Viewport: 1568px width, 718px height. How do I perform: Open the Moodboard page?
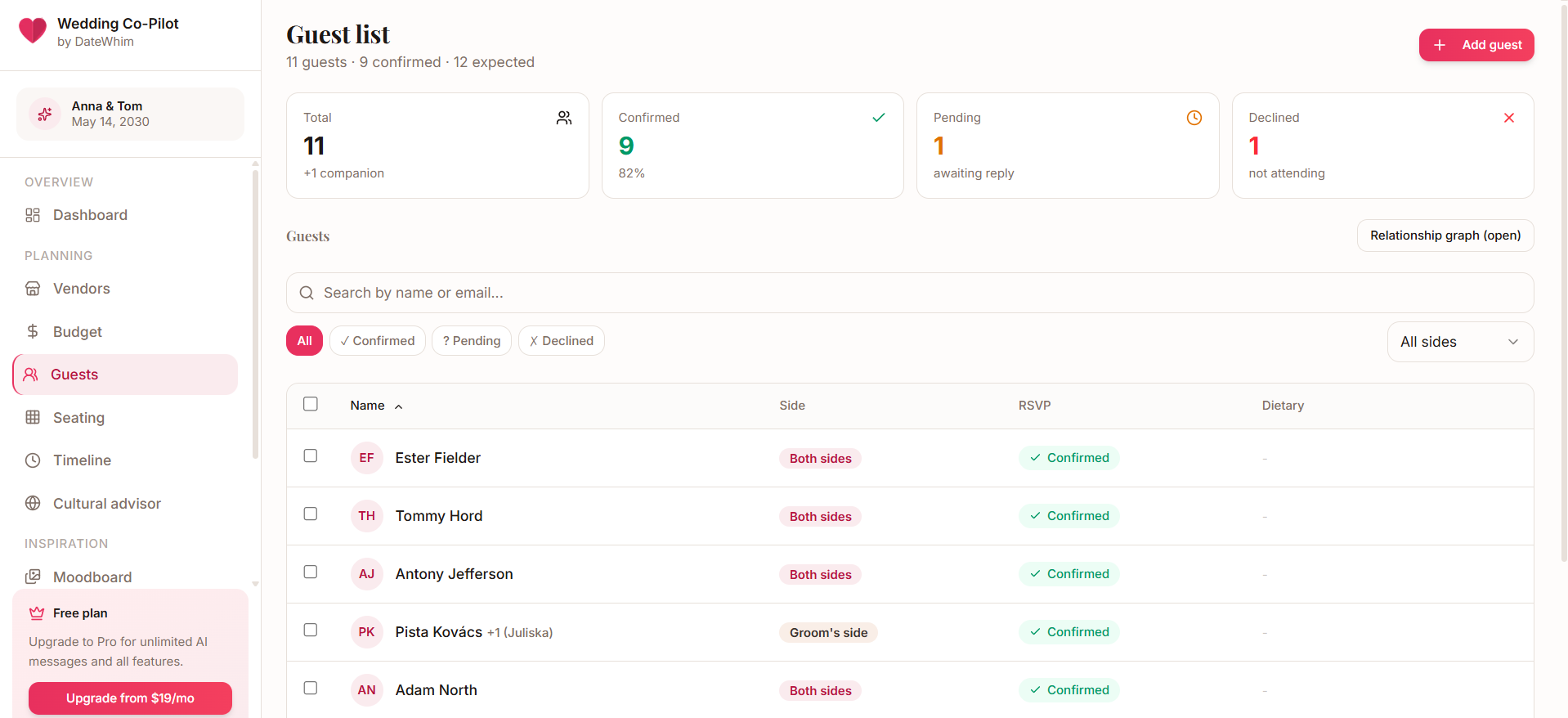pos(125,577)
